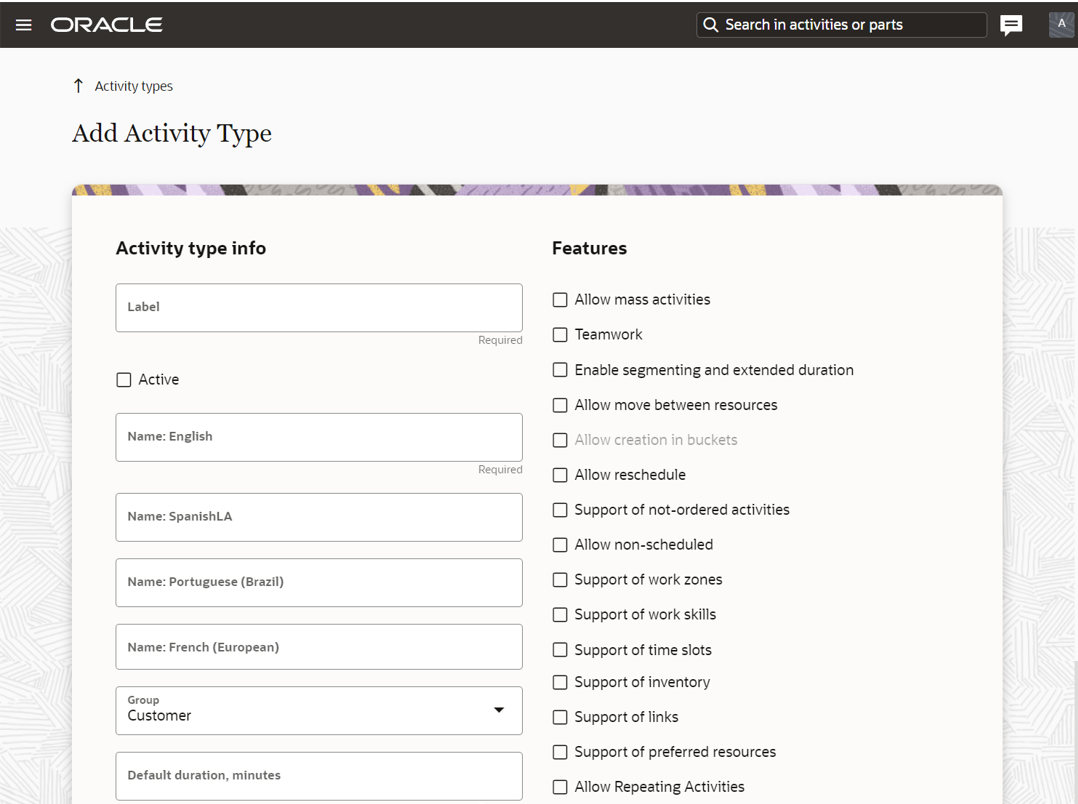
Task: Check Support of work skills
Action: click(560, 615)
